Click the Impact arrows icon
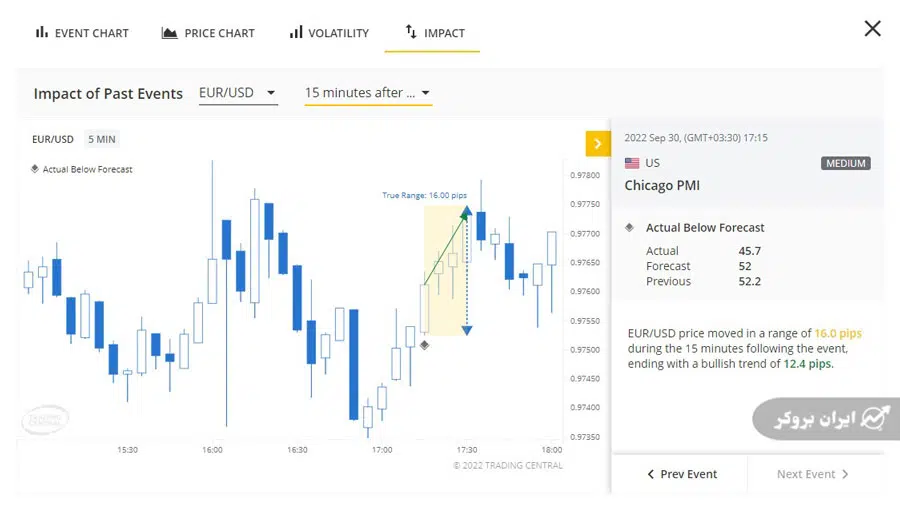900x509 pixels. [x=410, y=33]
